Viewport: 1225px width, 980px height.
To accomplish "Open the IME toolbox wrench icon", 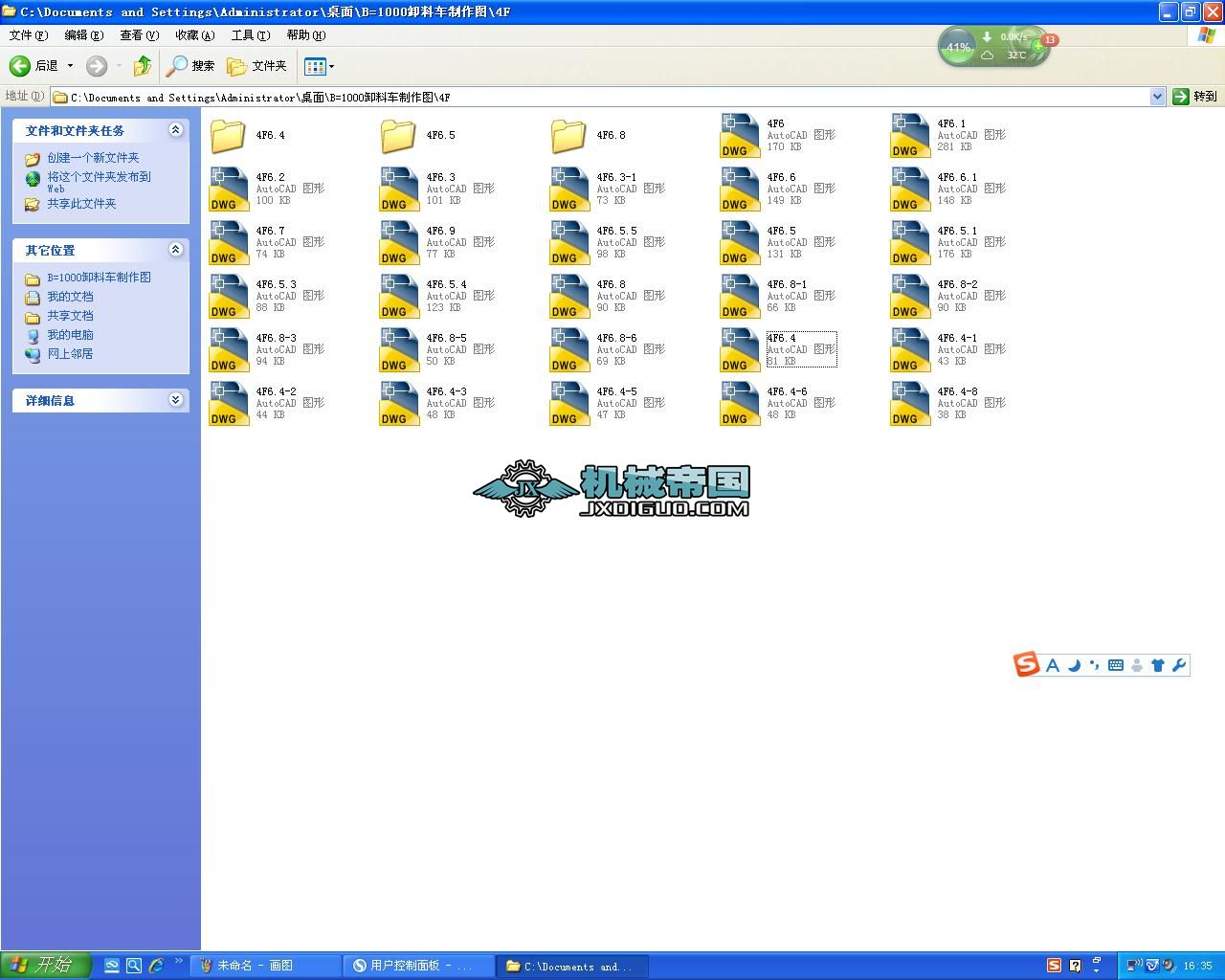I will click(1179, 665).
